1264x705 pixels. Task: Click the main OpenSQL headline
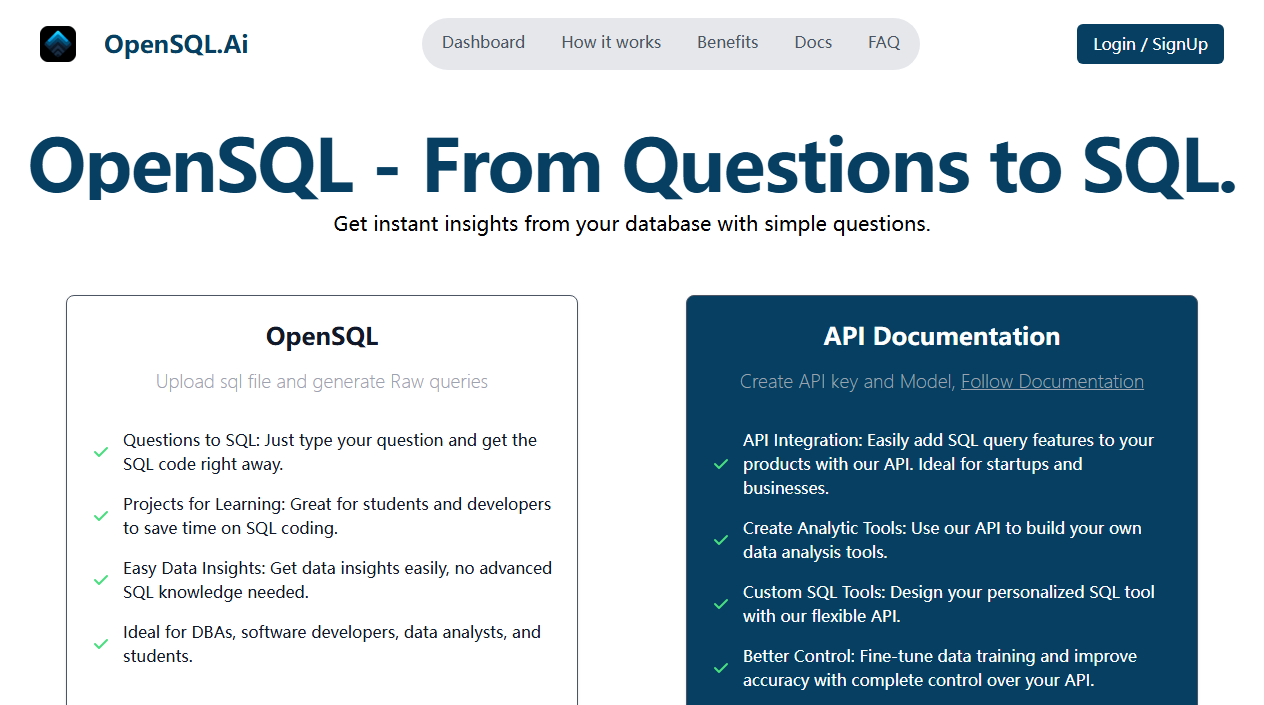[x=632, y=165]
